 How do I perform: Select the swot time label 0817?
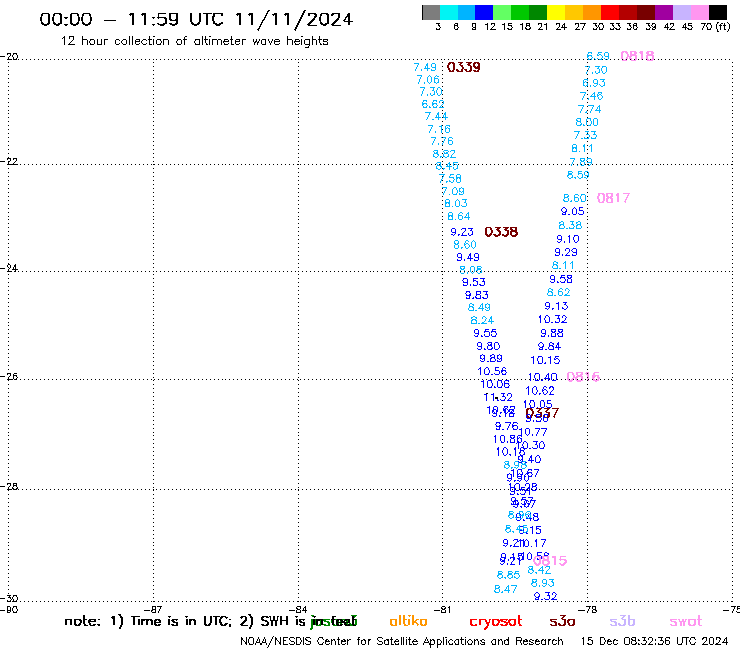(x=613, y=198)
